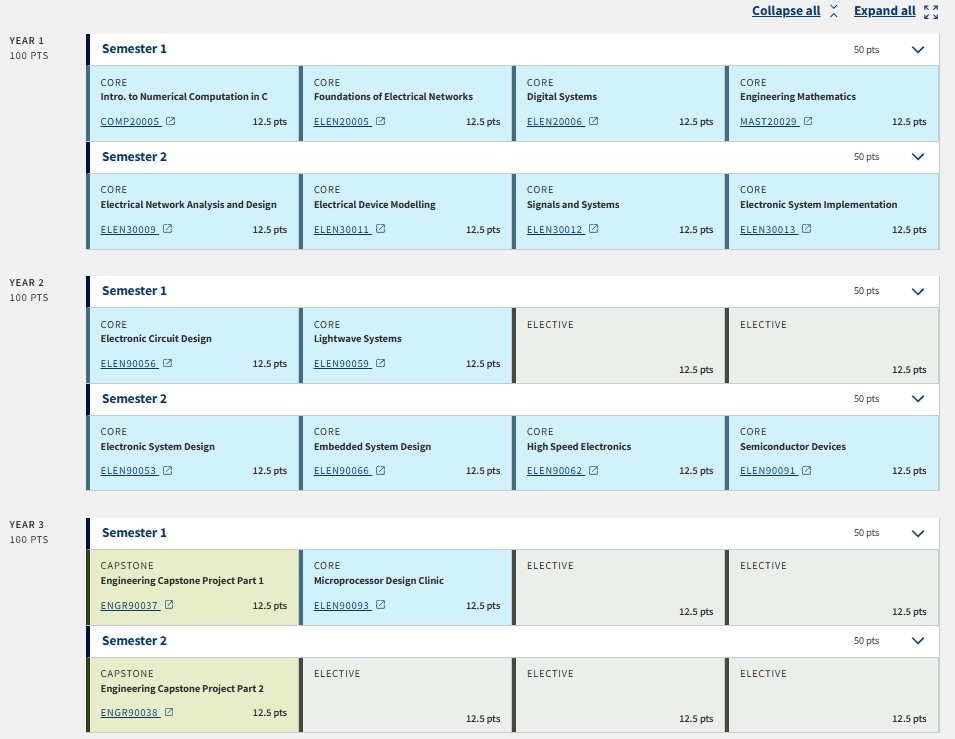
Task: Click external link icon next to ELEN20006
Action: tap(593, 122)
